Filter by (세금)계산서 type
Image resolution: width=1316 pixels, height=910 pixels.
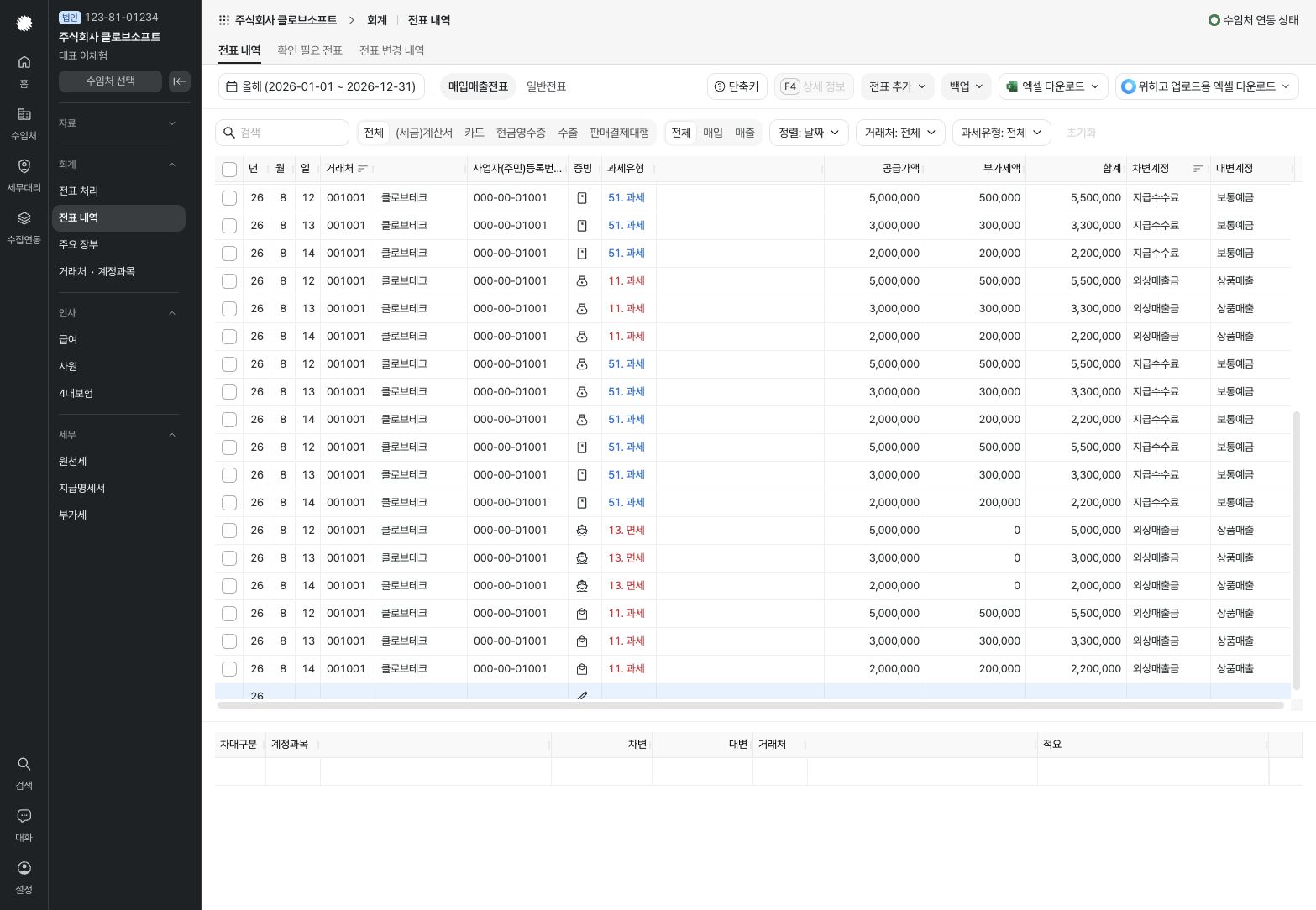424,133
